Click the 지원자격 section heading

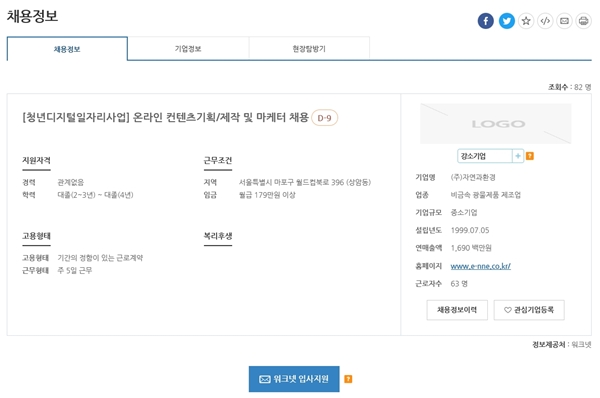tap(36, 160)
